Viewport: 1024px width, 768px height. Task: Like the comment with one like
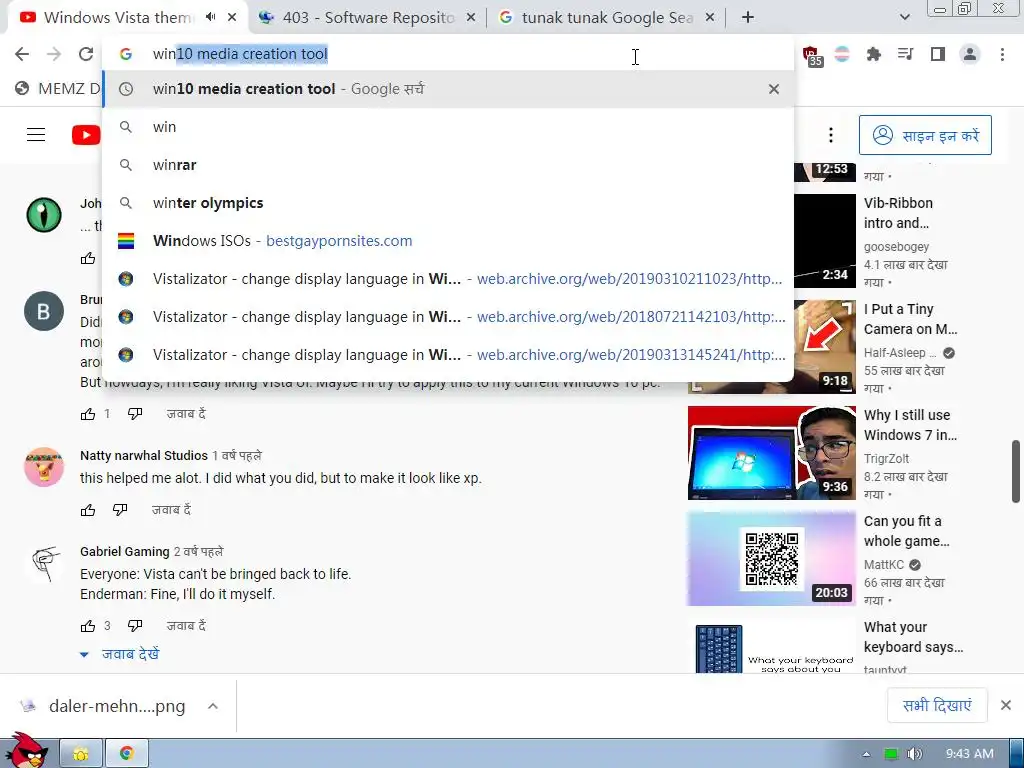[x=88, y=414]
